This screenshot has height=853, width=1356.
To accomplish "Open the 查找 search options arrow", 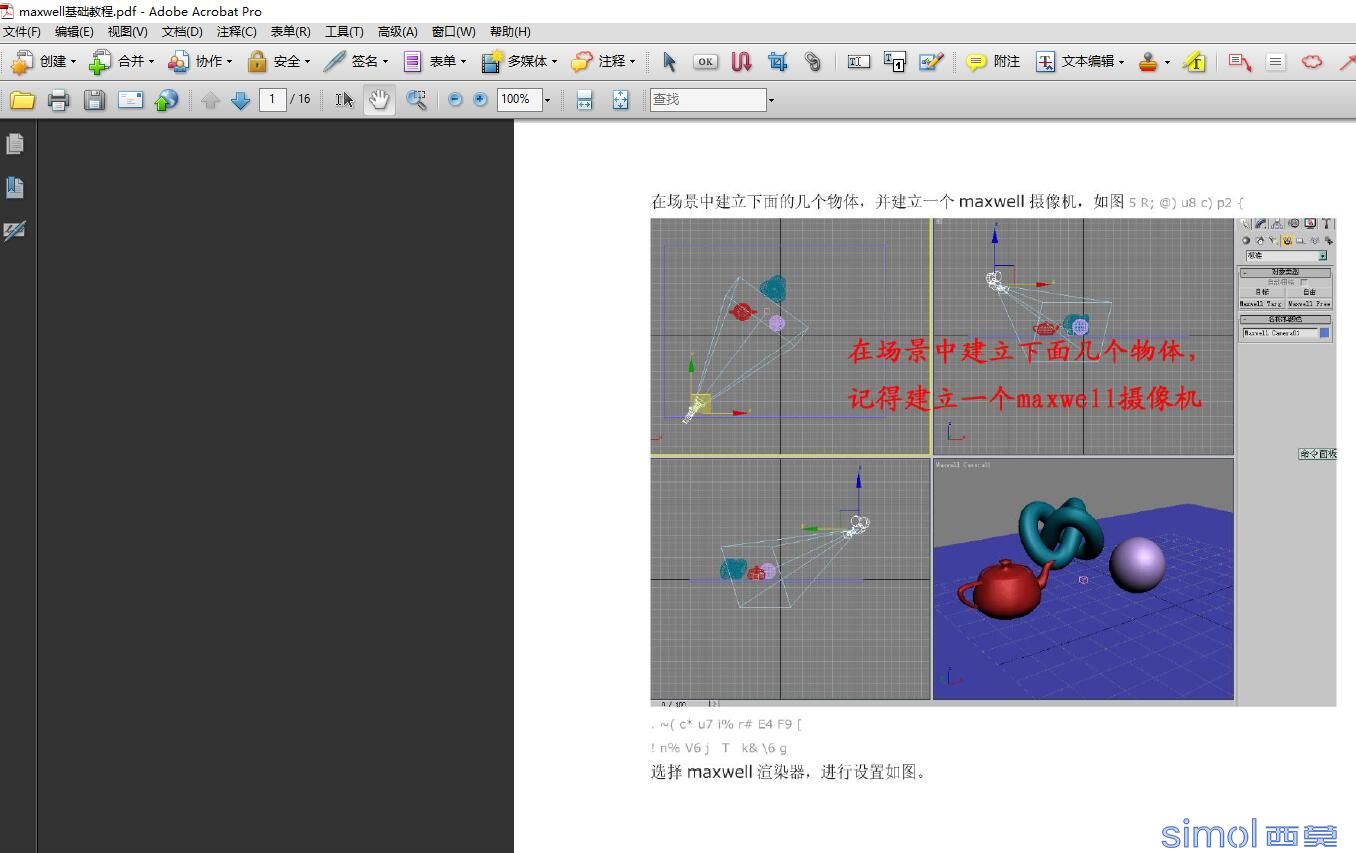I will tap(771, 100).
